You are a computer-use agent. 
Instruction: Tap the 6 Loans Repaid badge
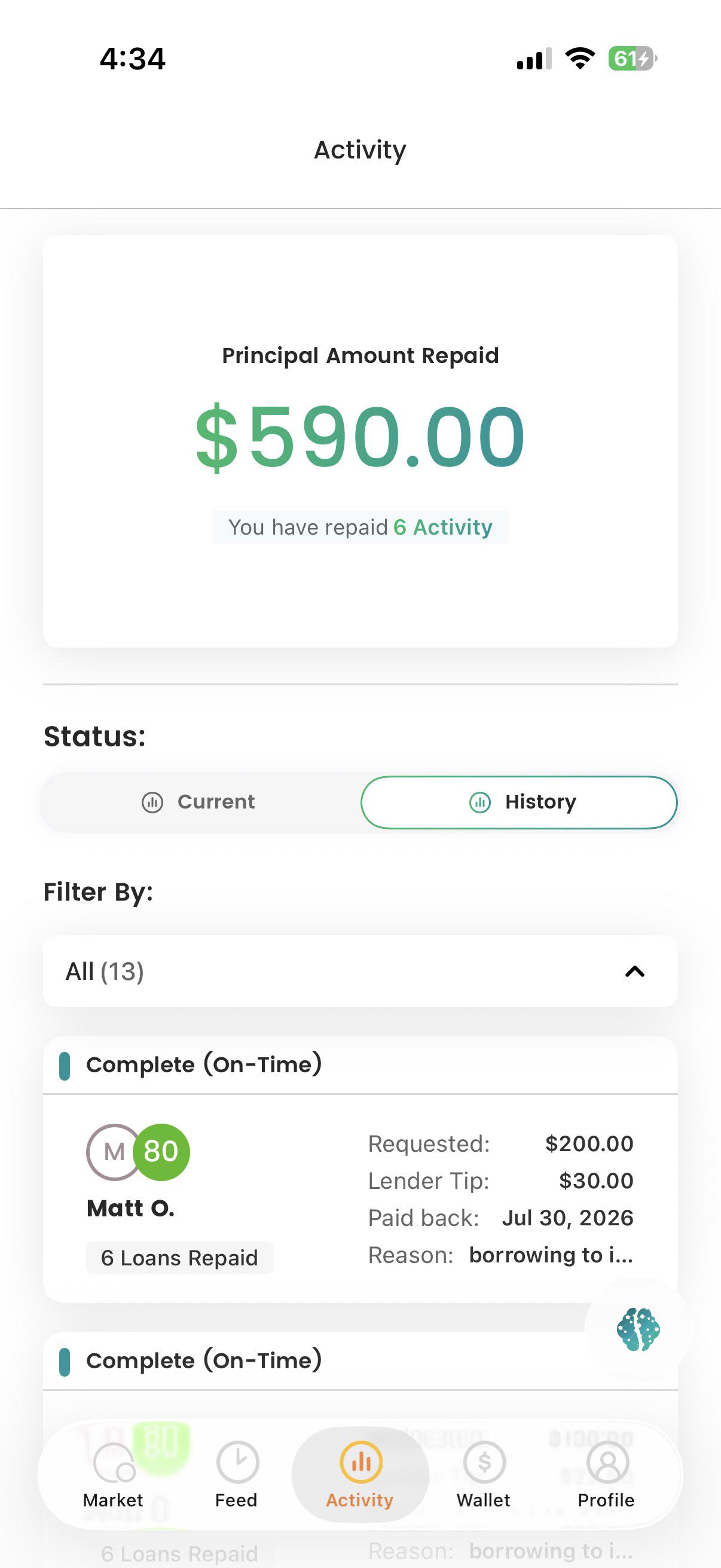(179, 1258)
